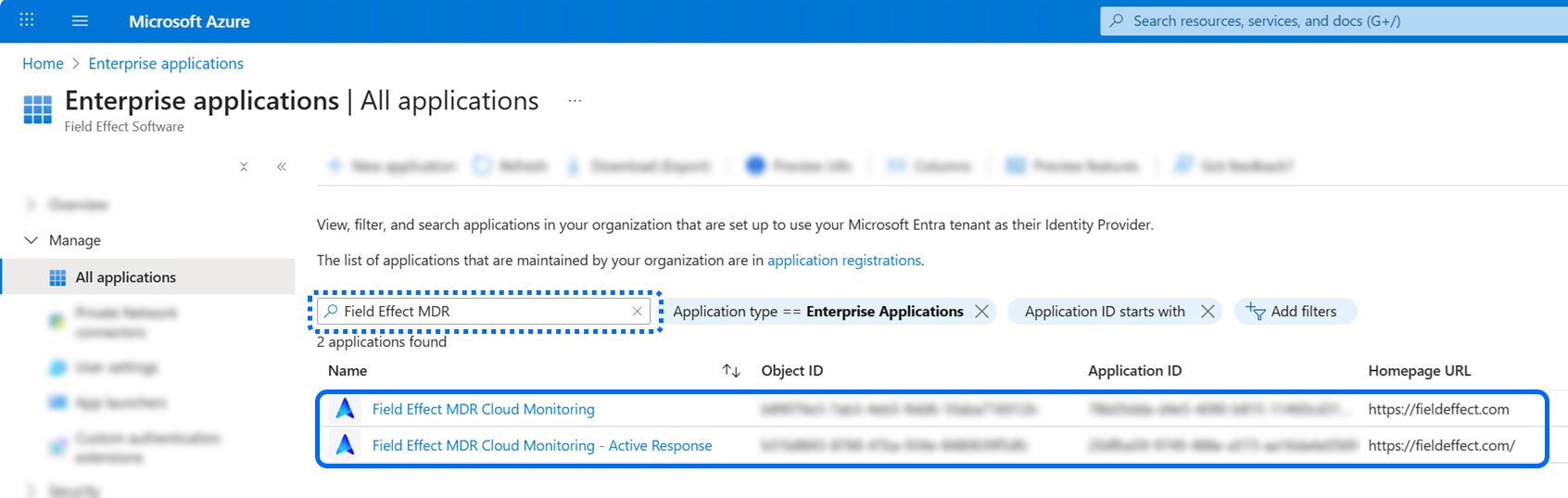This screenshot has width=1568, height=498.
Task: Edit Application ID starts with filter
Action: point(1105,312)
